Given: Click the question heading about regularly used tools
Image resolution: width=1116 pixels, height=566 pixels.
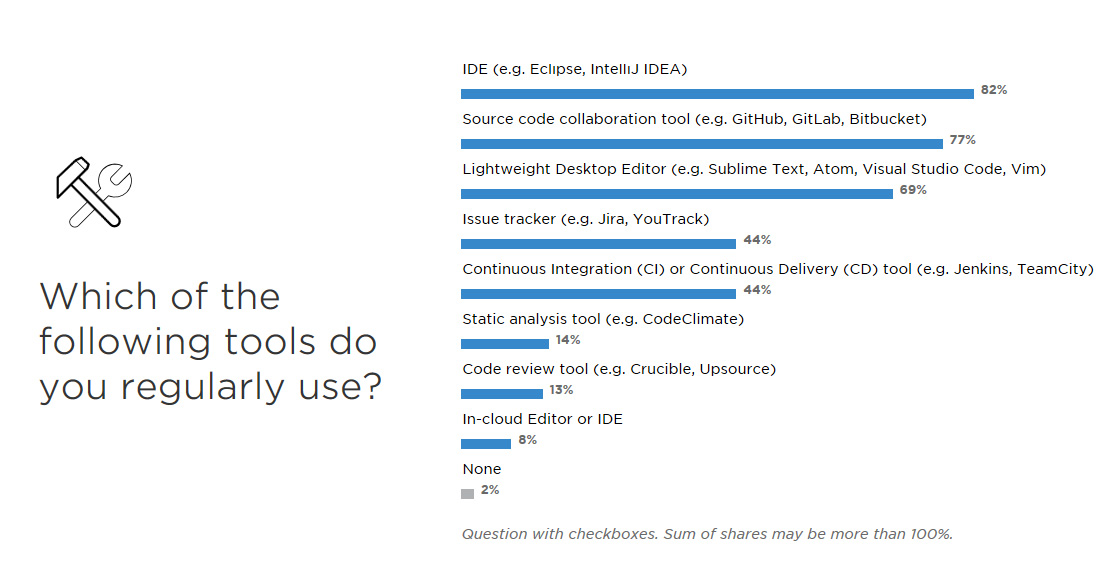Looking at the screenshot, I should [211, 342].
